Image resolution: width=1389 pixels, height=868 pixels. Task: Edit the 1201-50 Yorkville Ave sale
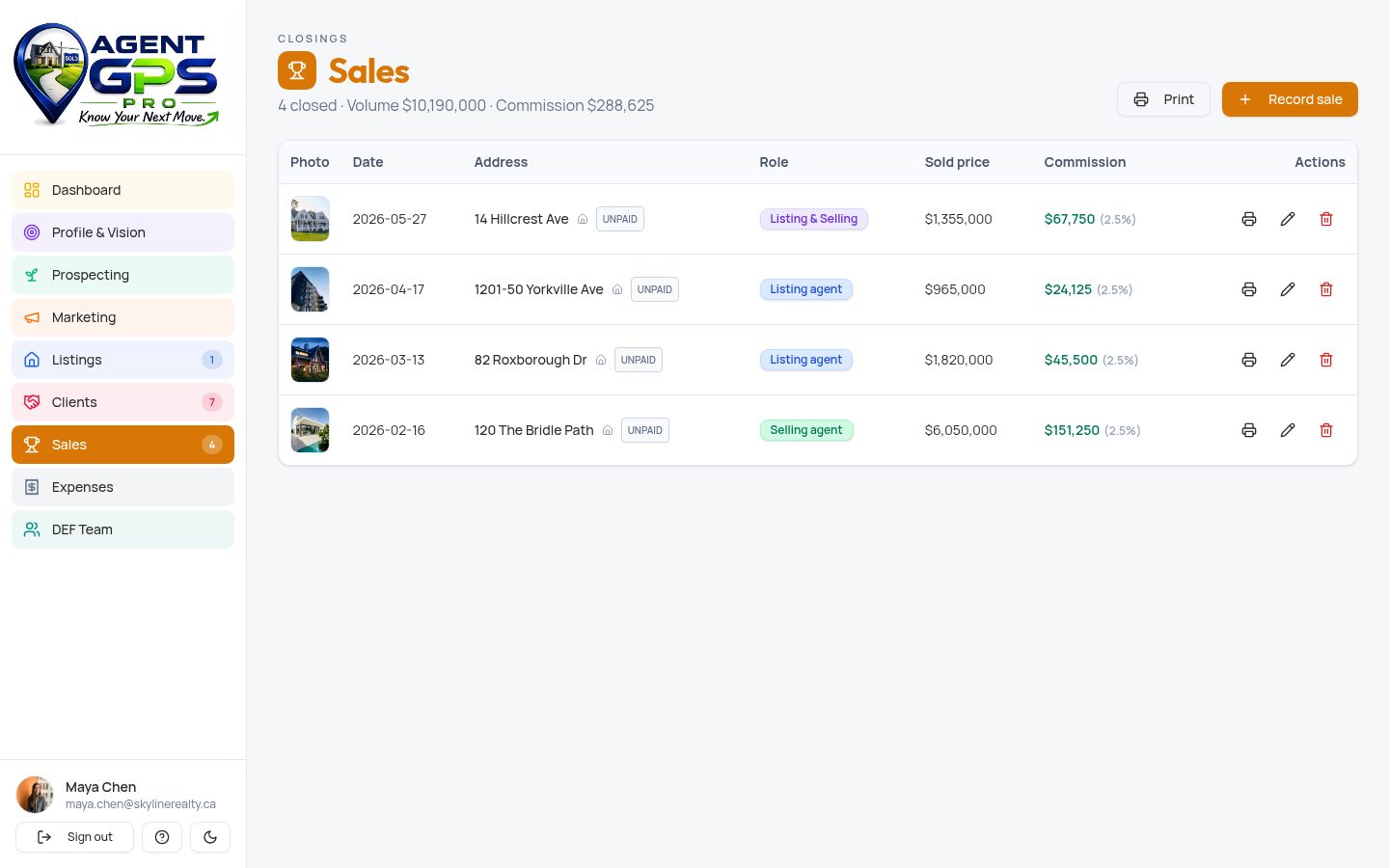click(1288, 289)
